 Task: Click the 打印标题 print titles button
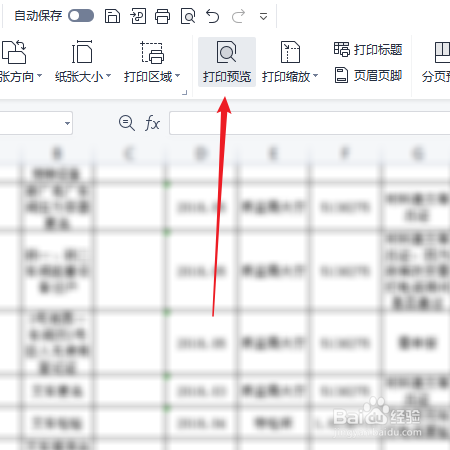(x=368, y=50)
